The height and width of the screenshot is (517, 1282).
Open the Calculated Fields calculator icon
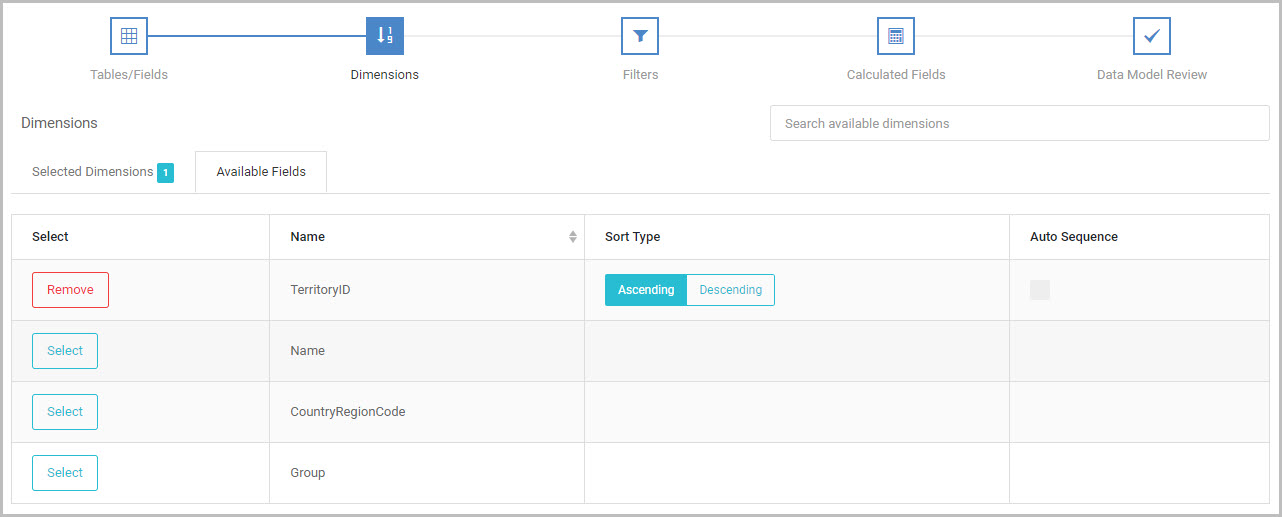point(896,36)
